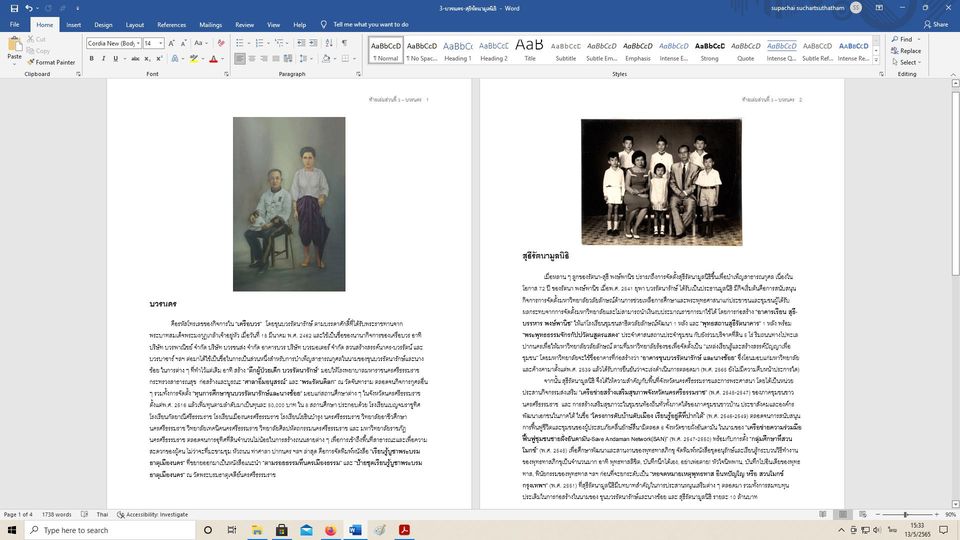Expand numbered list options
The height and width of the screenshot is (540, 960).
(268, 43)
